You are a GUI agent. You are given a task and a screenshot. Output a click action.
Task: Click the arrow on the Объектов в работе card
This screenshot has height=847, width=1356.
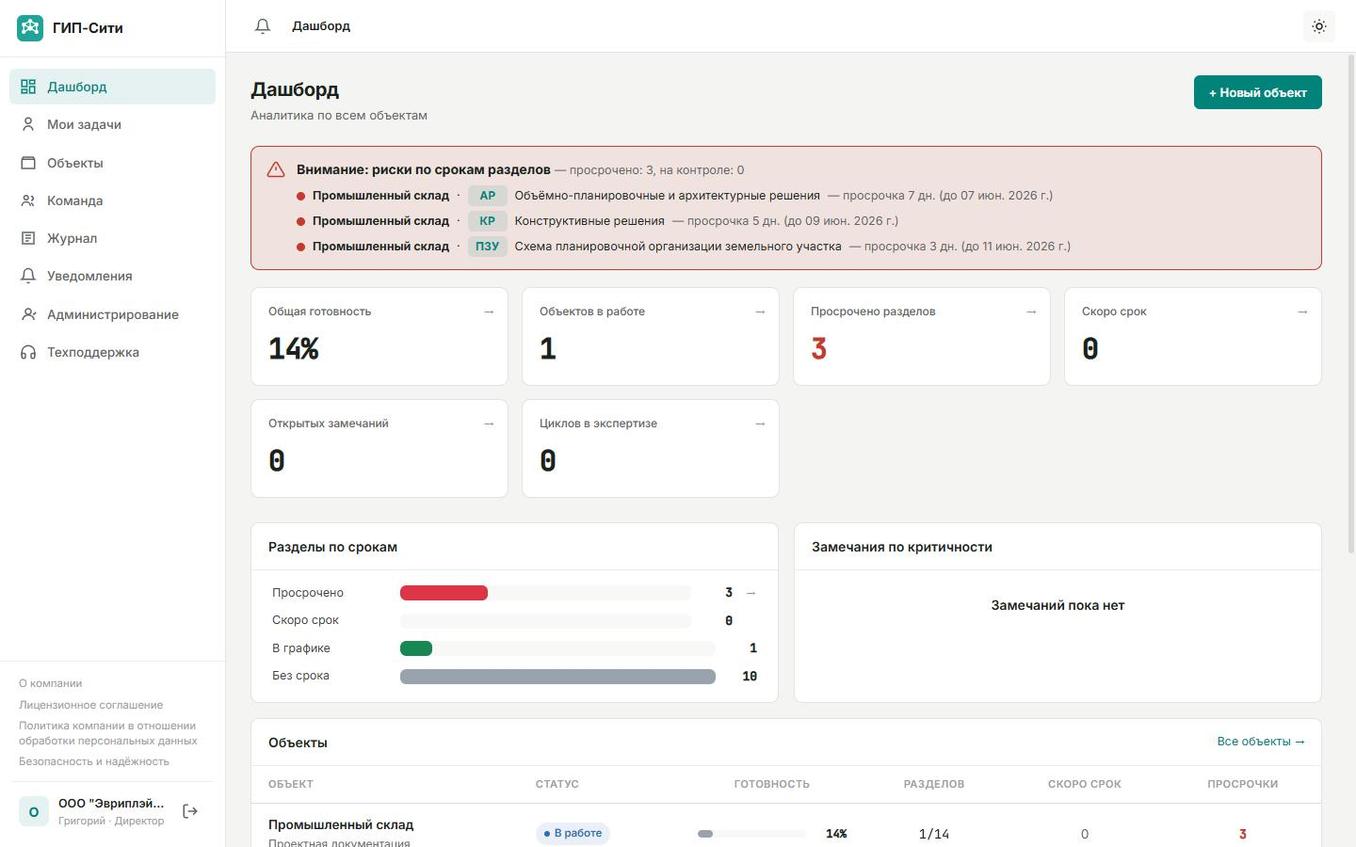pos(760,312)
